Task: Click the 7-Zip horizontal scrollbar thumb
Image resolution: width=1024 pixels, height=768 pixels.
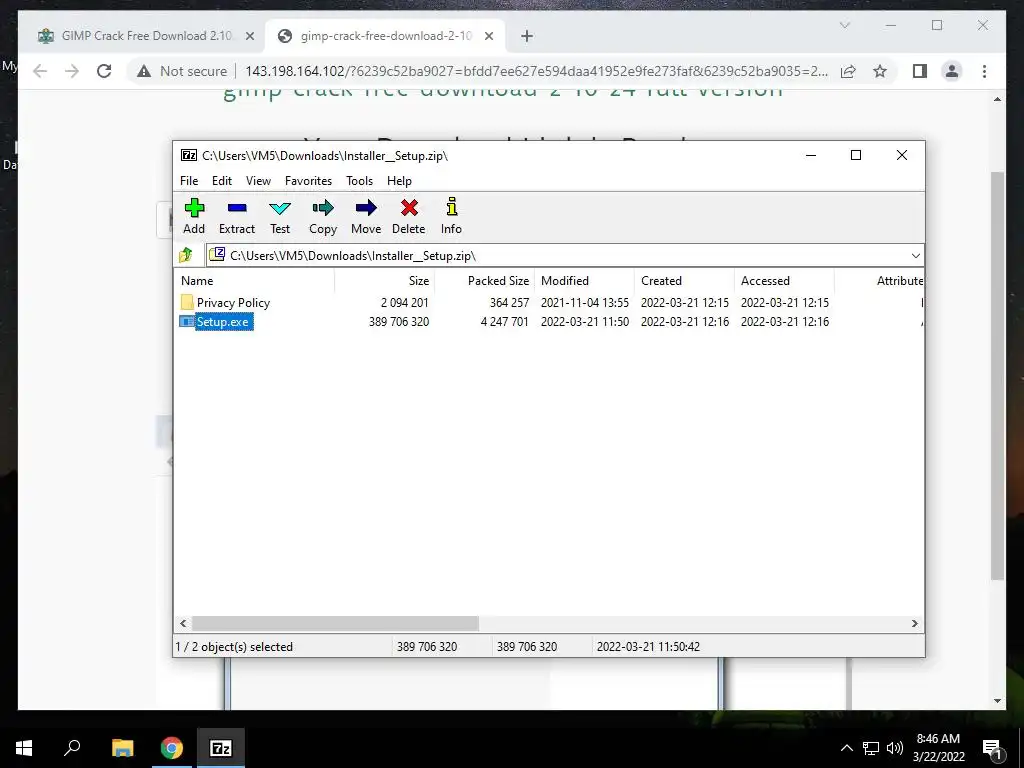Action: (x=335, y=624)
